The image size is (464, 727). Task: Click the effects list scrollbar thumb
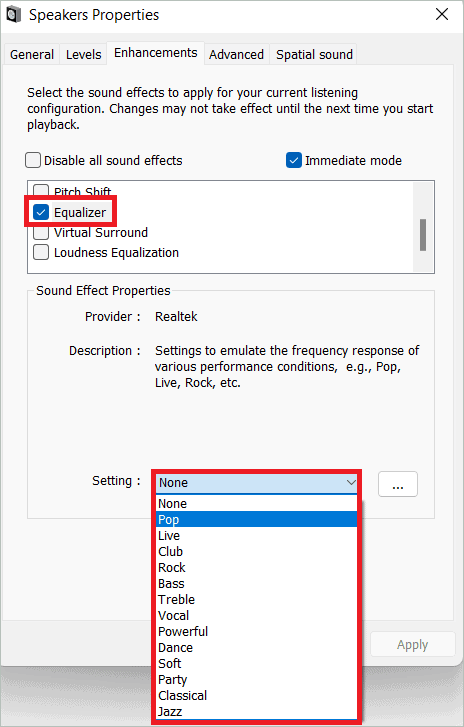(423, 235)
